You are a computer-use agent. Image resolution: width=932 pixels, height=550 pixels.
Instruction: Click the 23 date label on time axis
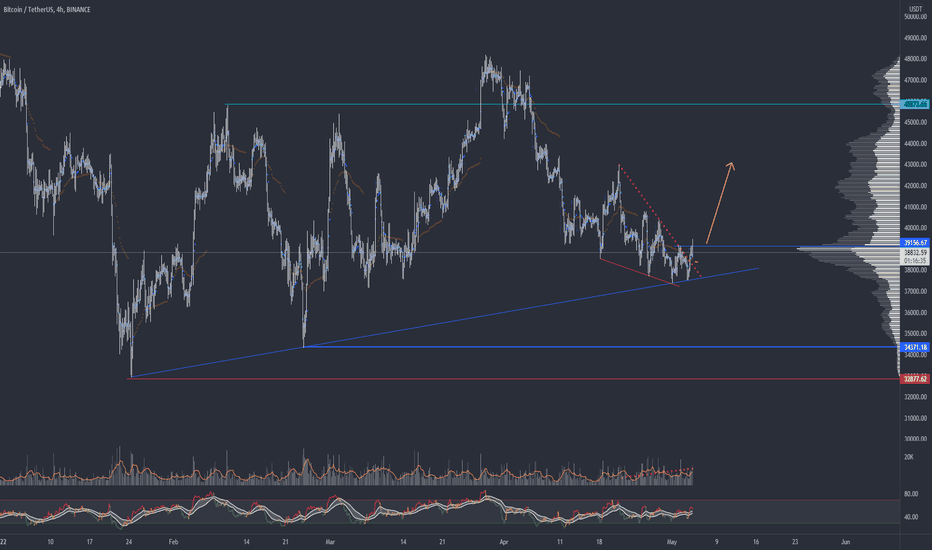(795, 542)
